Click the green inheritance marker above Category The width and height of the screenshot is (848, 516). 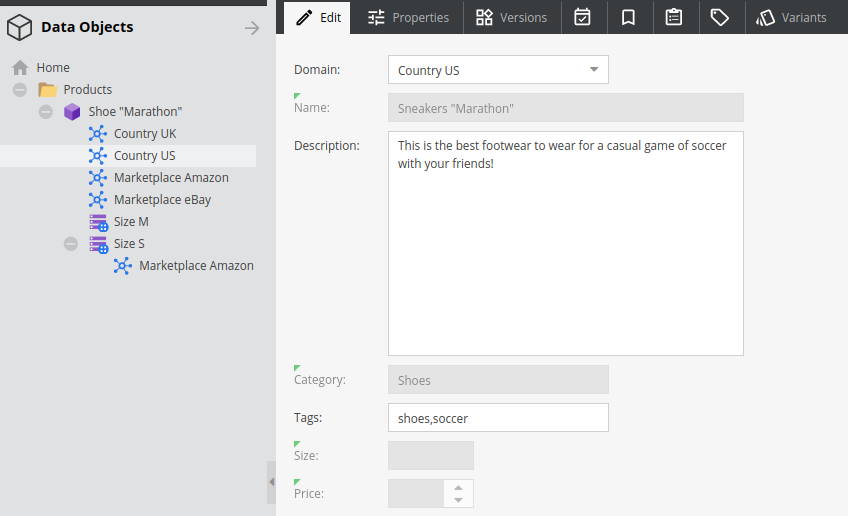point(297,368)
